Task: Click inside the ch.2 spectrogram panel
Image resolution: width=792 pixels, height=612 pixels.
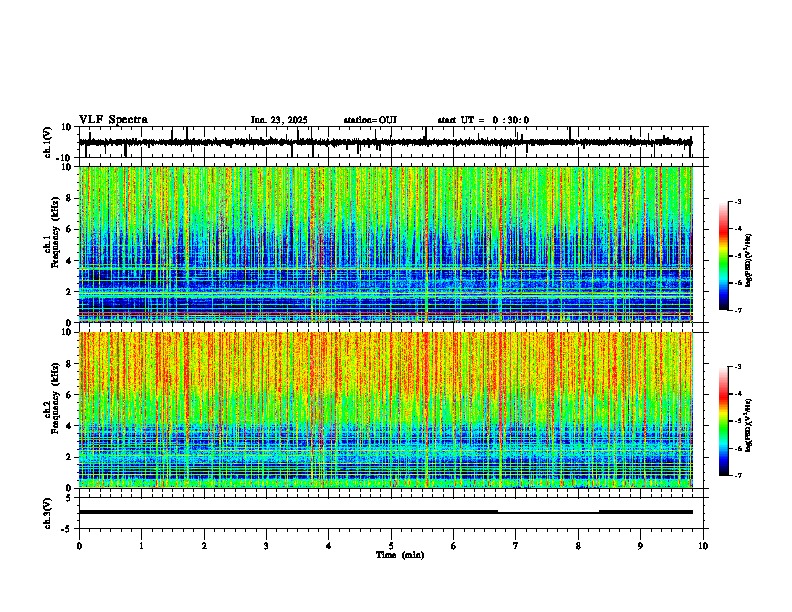Action: click(x=385, y=410)
